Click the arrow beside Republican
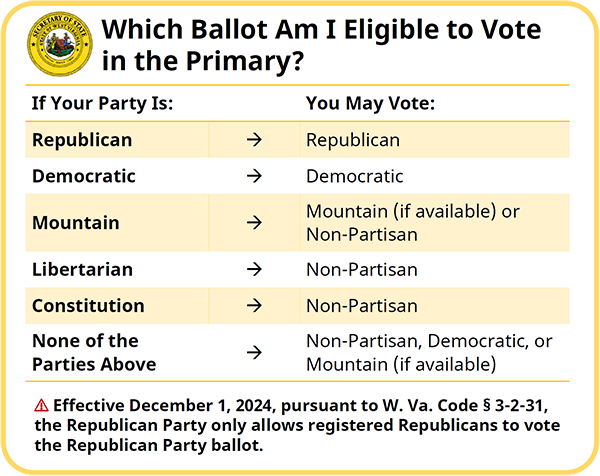Viewport: 600px width, 476px height. (x=254, y=140)
